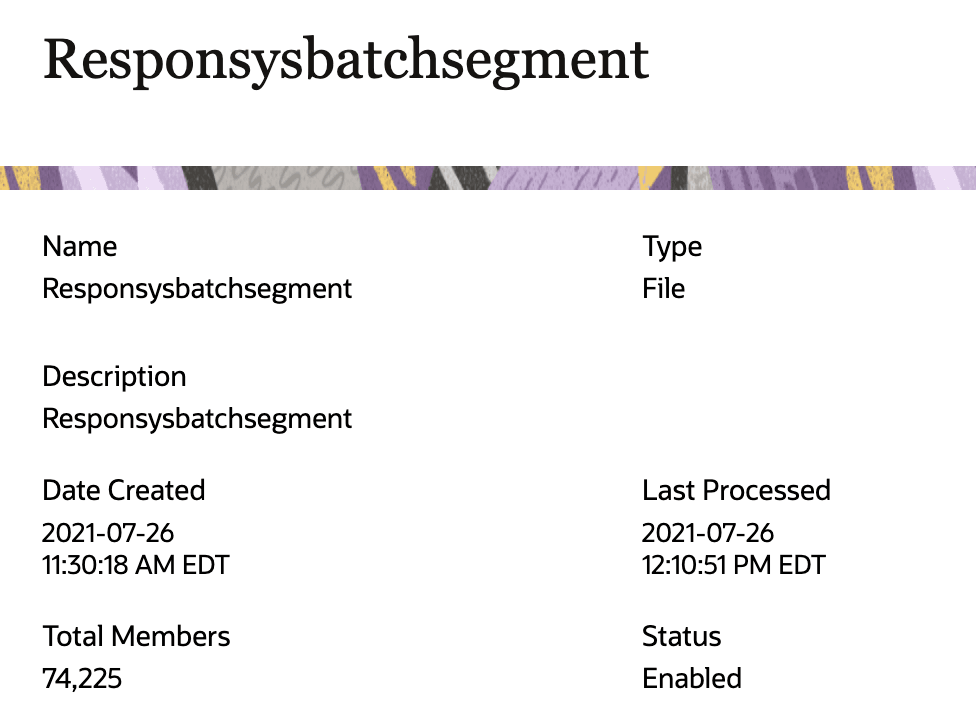Select the Status field label

pyautogui.click(x=682, y=636)
